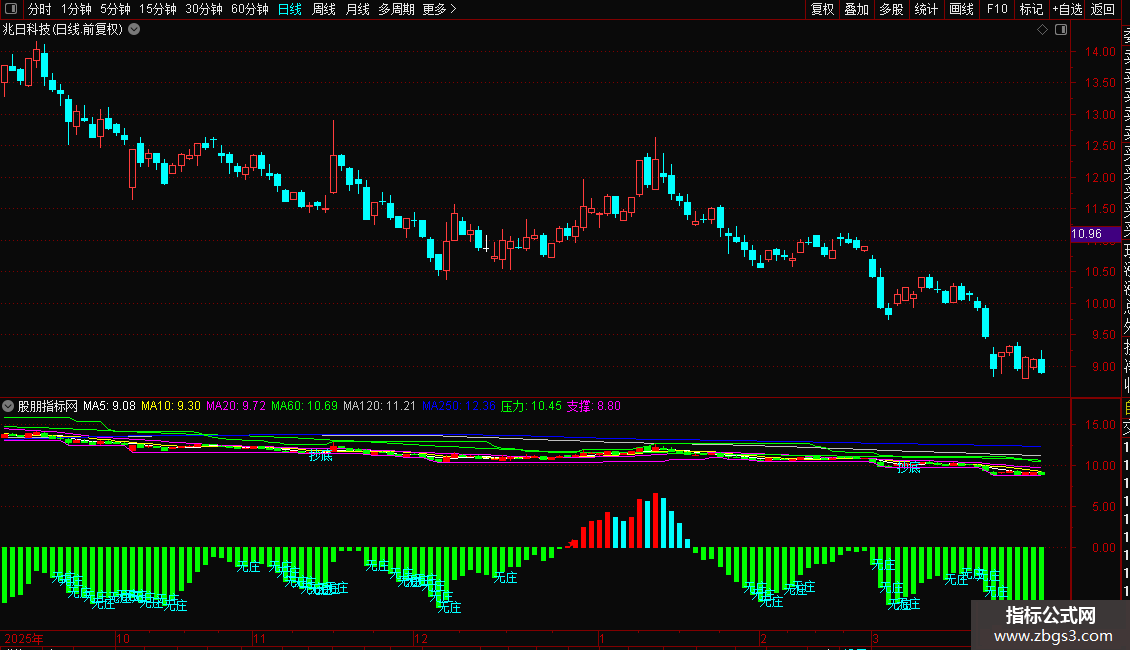Click the panel layout icon at top-left
The image size is (1130, 650).
(x=11, y=9)
